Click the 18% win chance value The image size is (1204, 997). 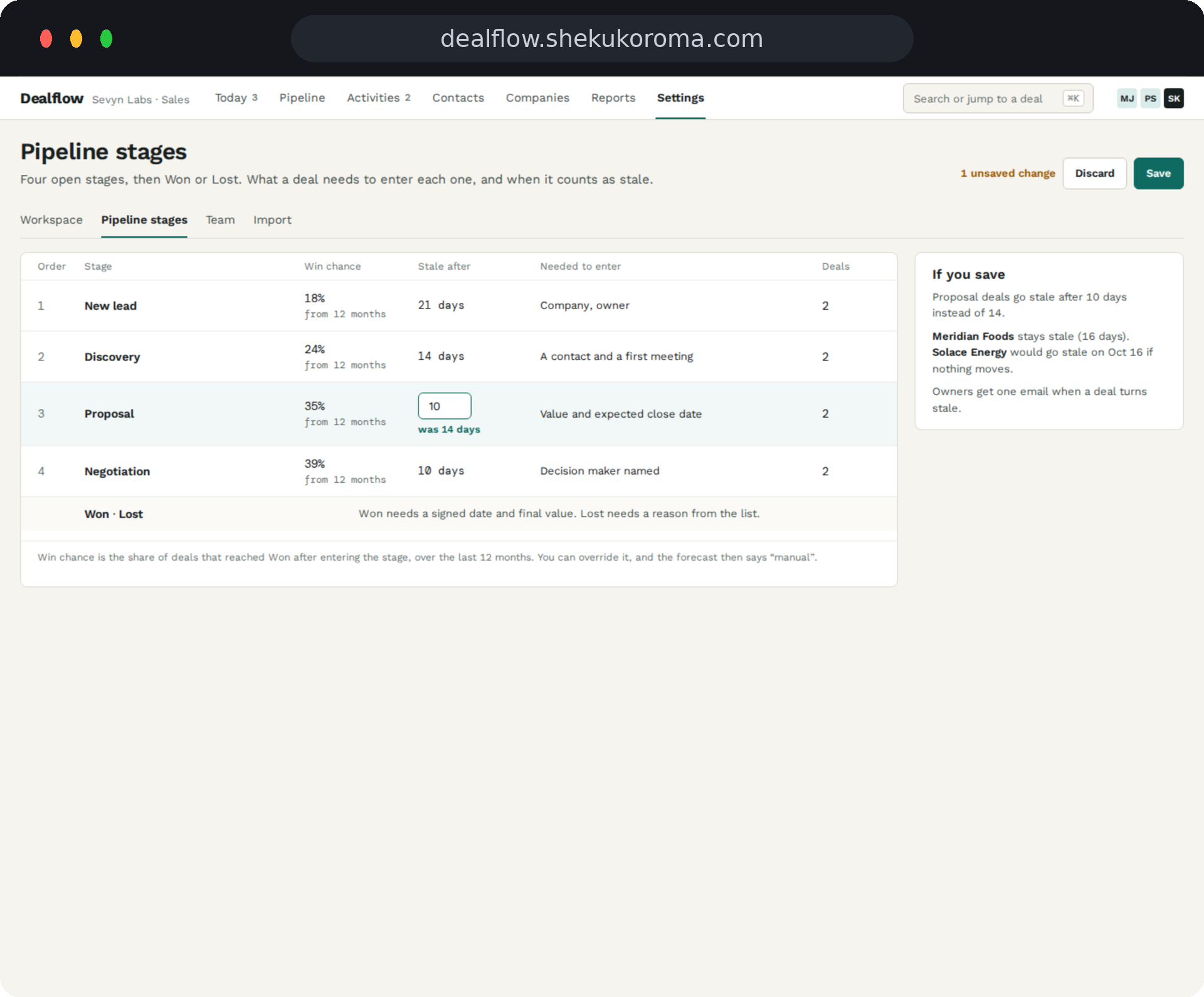[315, 298]
